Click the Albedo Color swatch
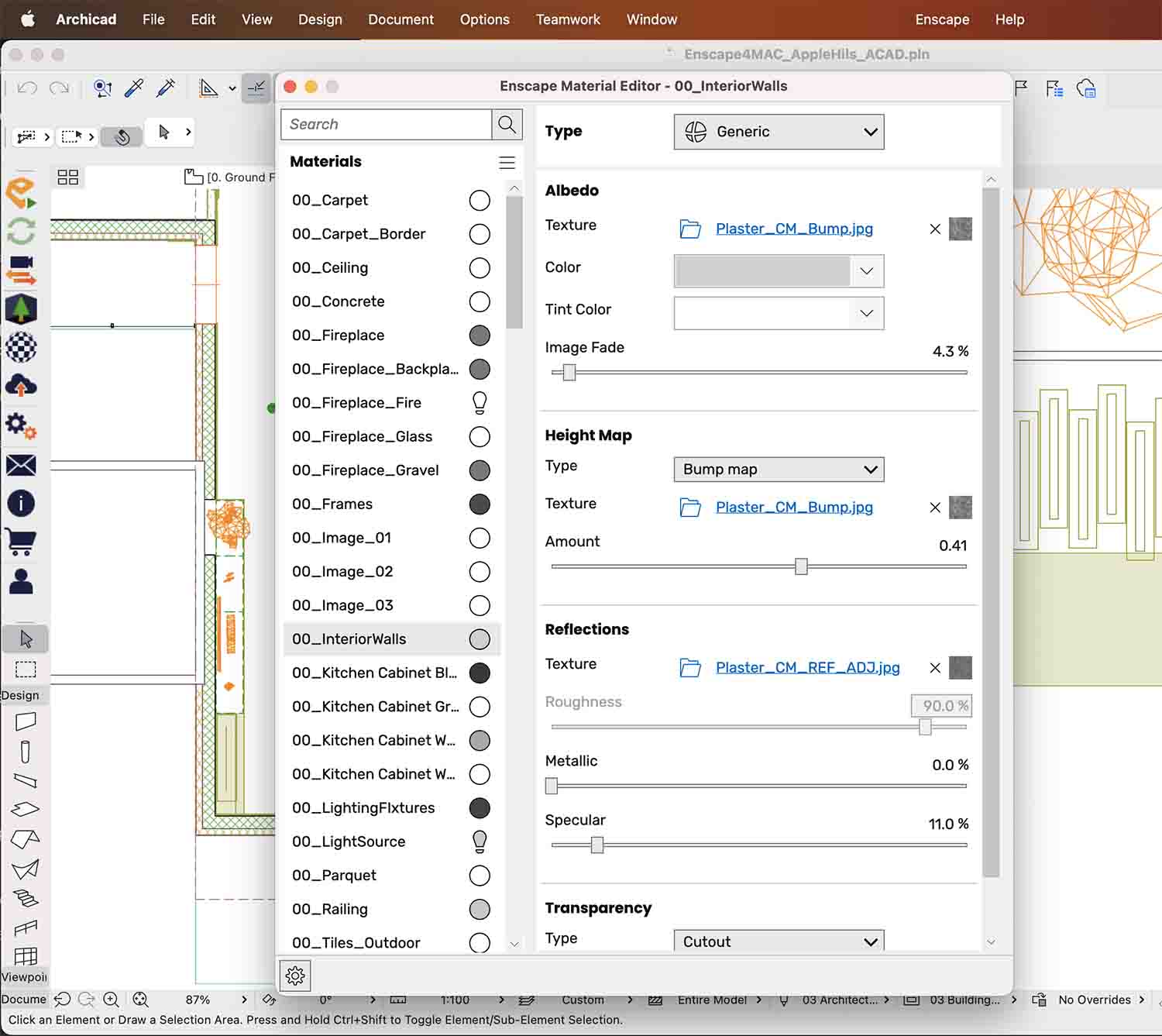This screenshot has width=1162, height=1036. point(763,270)
